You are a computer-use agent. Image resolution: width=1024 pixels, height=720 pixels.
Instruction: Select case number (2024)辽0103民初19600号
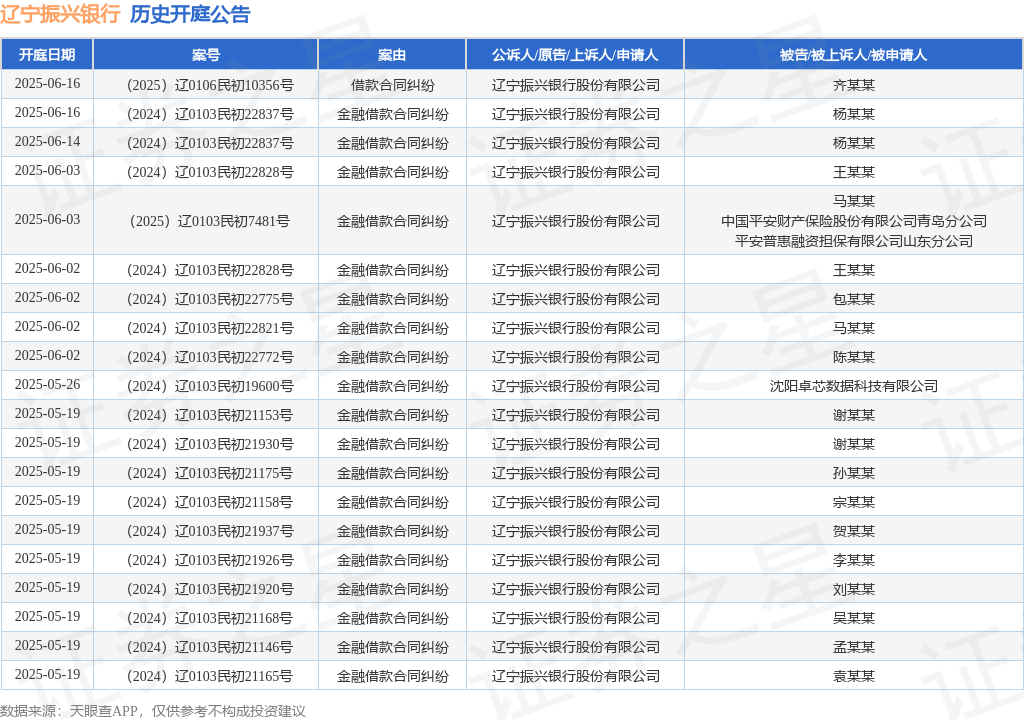209,386
